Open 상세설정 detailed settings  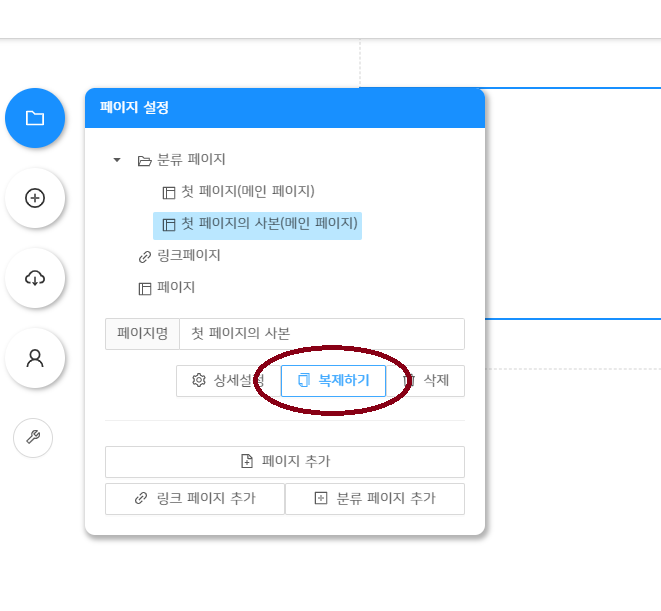click(228, 381)
